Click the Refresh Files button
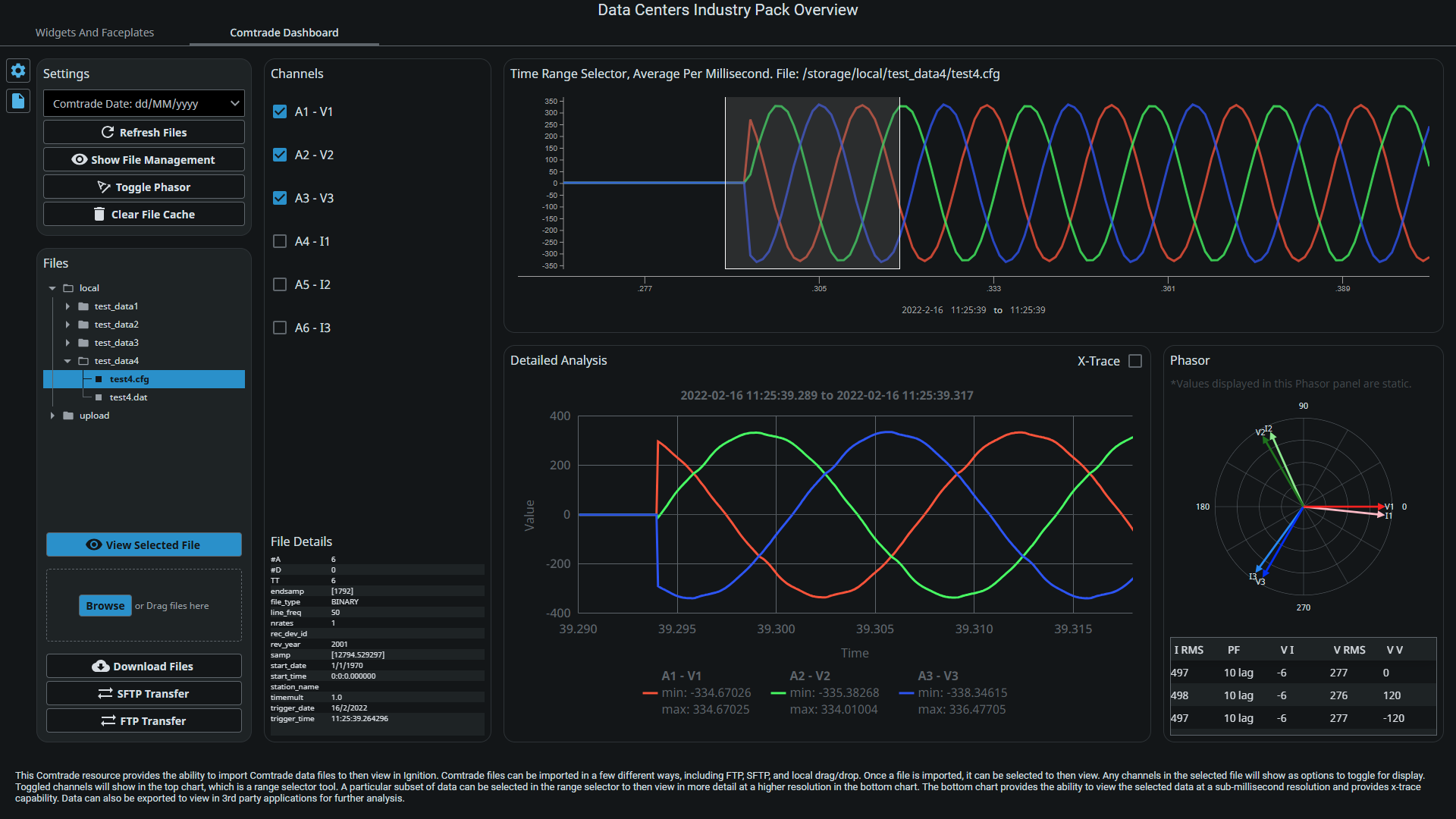The height and width of the screenshot is (819, 1456). (144, 132)
